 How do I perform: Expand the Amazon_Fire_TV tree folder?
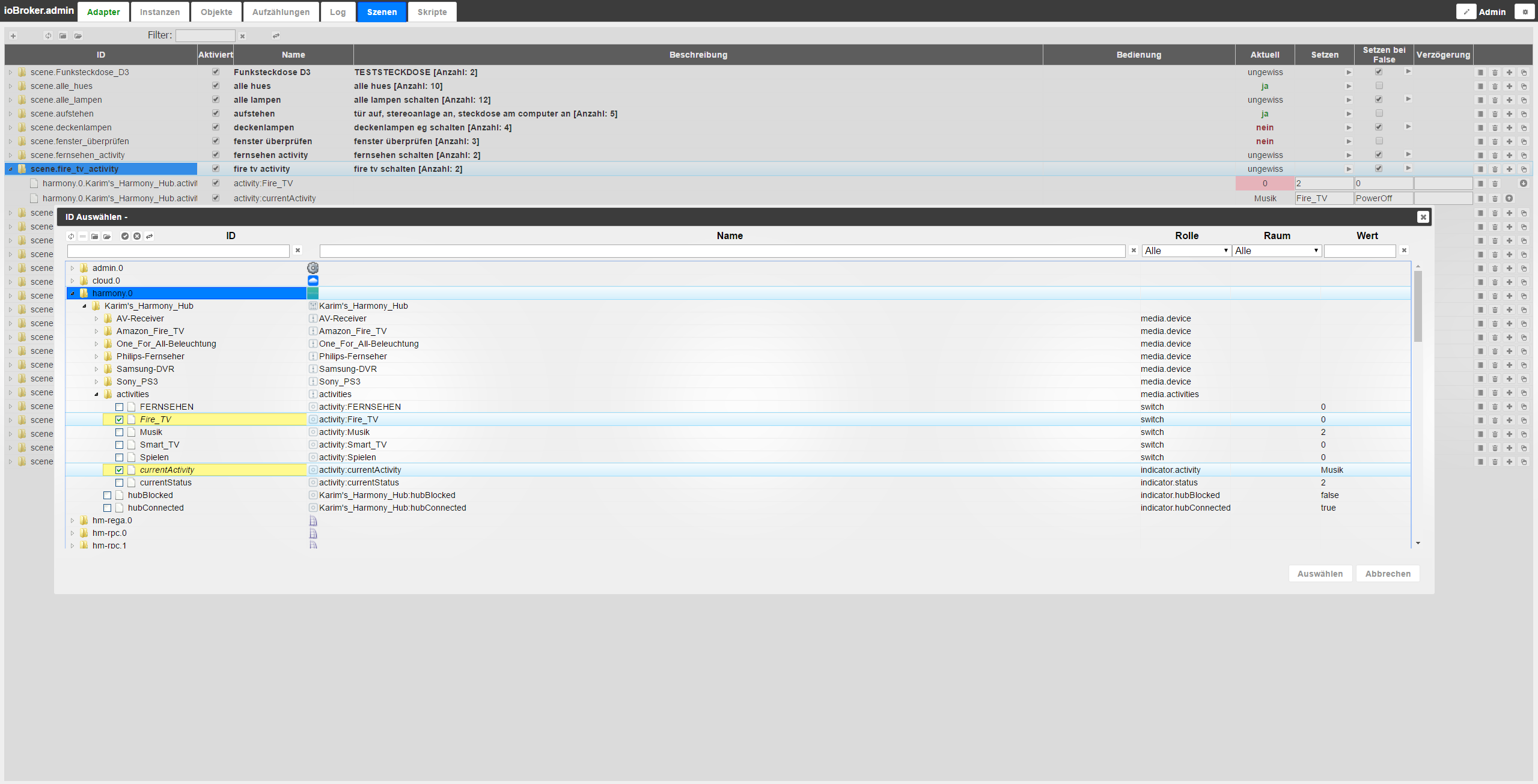click(x=96, y=332)
